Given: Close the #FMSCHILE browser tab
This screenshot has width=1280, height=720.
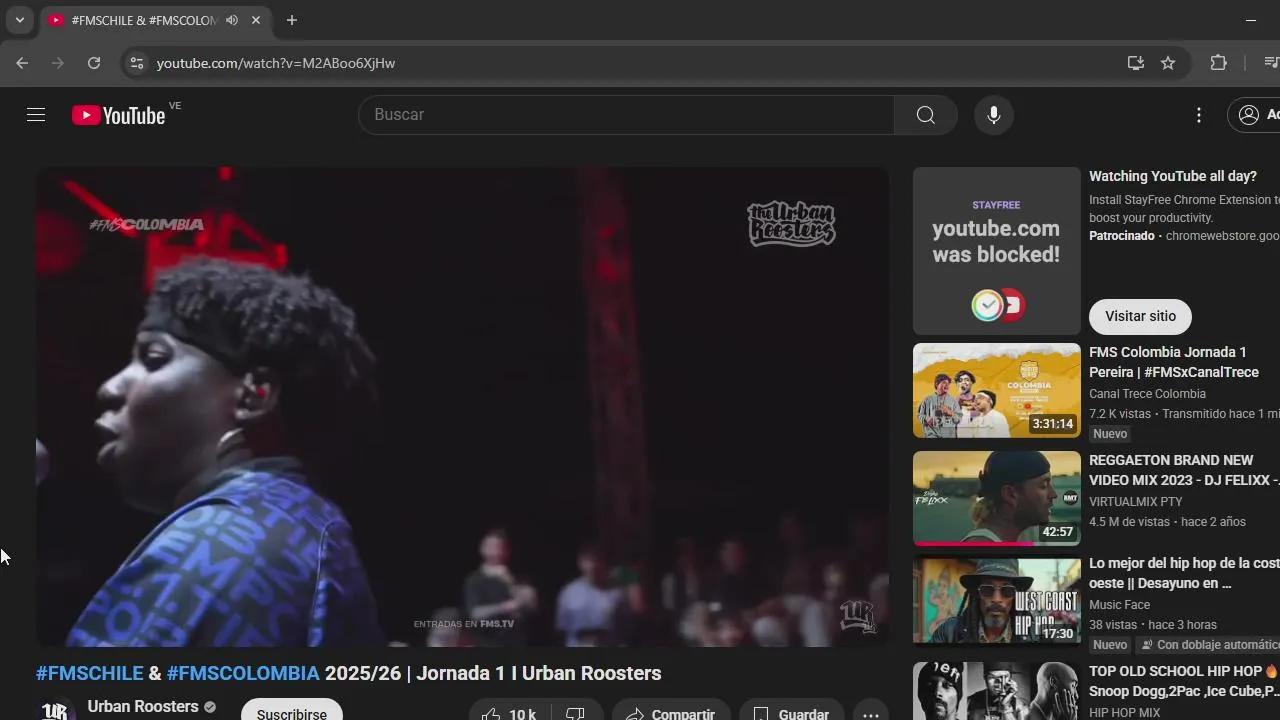Looking at the screenshot, I should (256, 20).
